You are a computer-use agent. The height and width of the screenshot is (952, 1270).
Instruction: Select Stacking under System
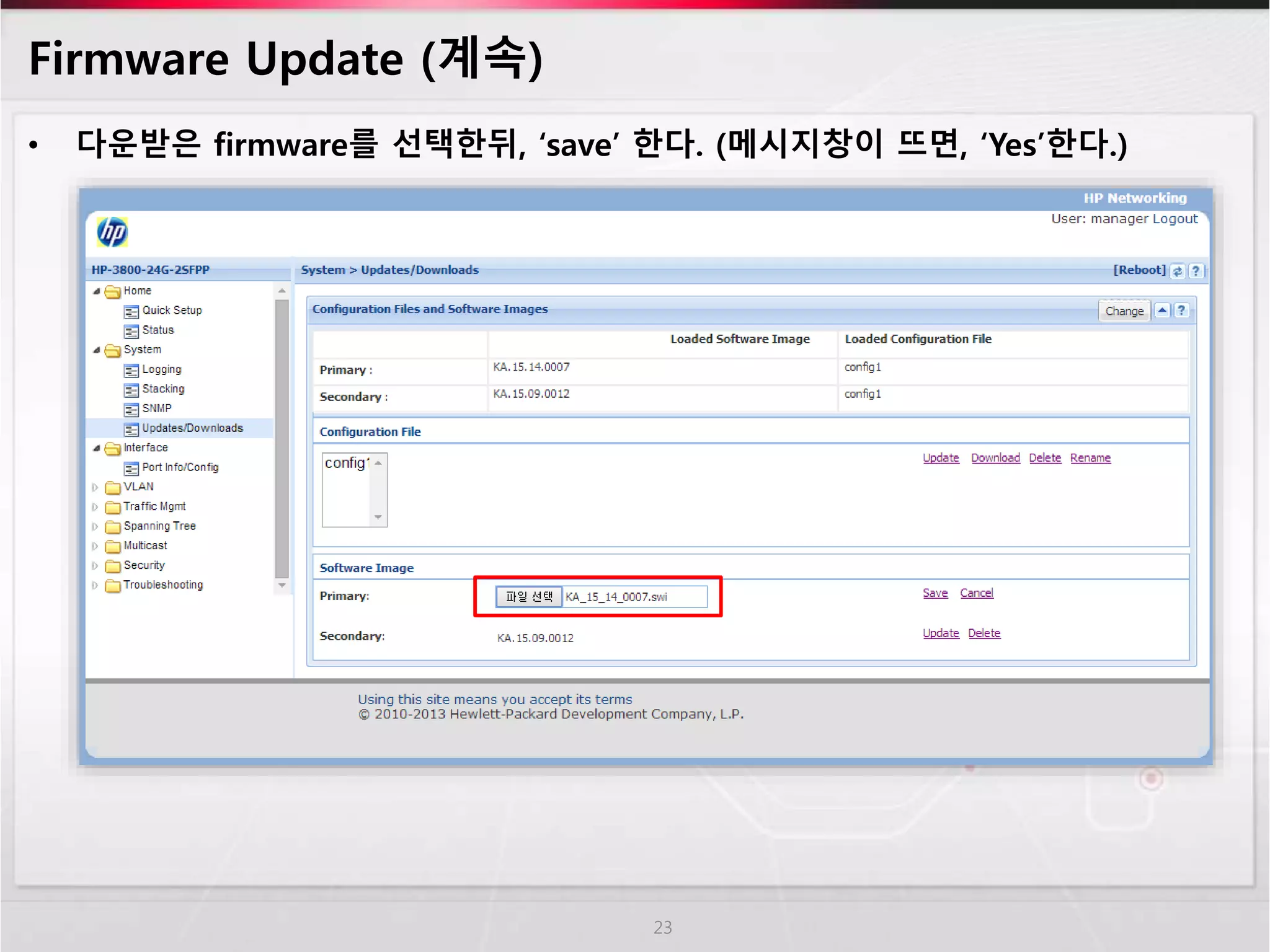(163, 389)
